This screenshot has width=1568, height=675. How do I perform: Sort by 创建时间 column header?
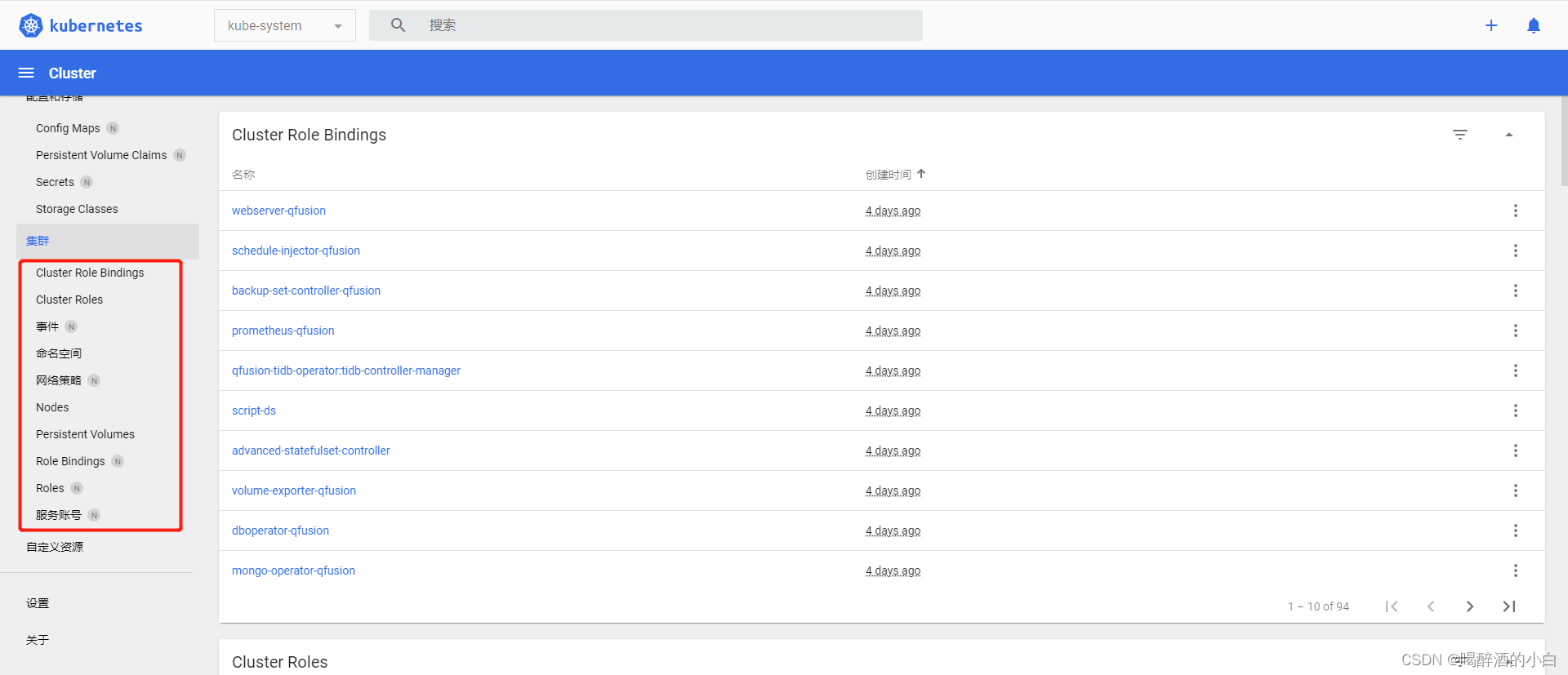pyautogui.click(x=889, y=175)
